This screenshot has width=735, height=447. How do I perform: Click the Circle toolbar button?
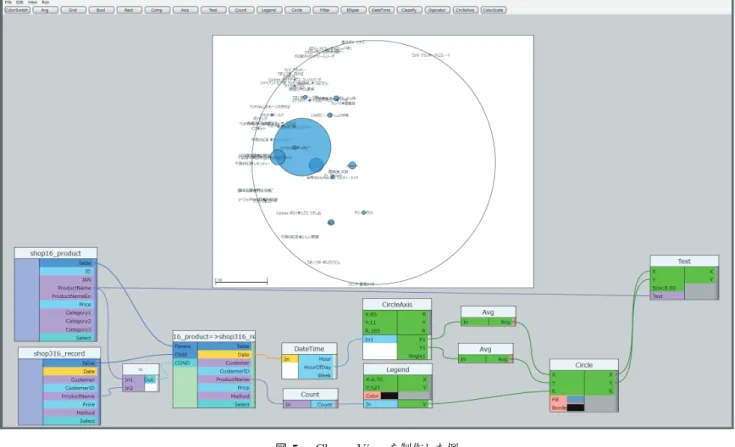(x=297, y=10)
